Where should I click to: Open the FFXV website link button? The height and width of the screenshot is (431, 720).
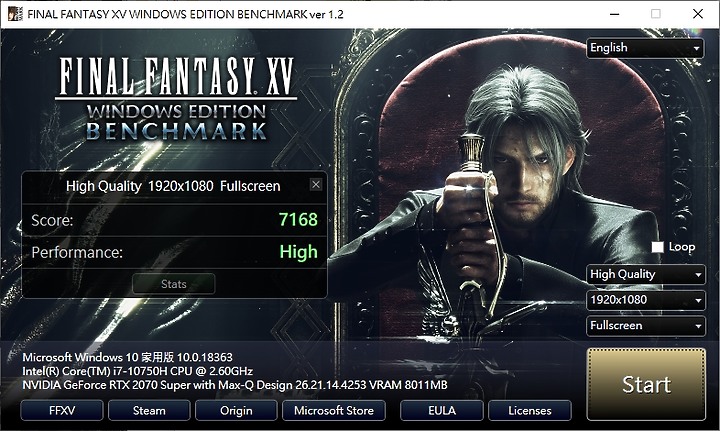click(x=62, y=410)
